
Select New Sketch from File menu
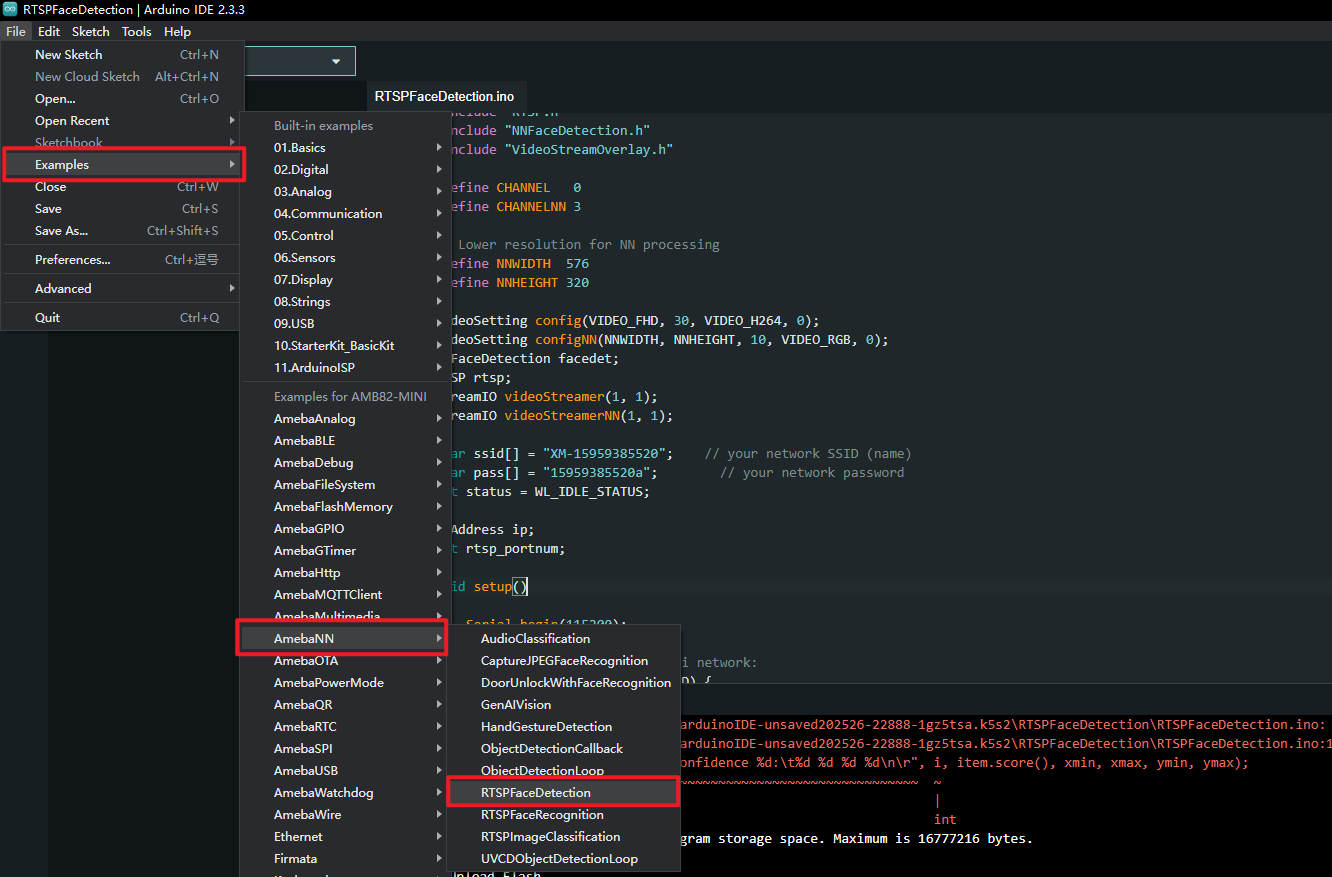tap(123, 55)
